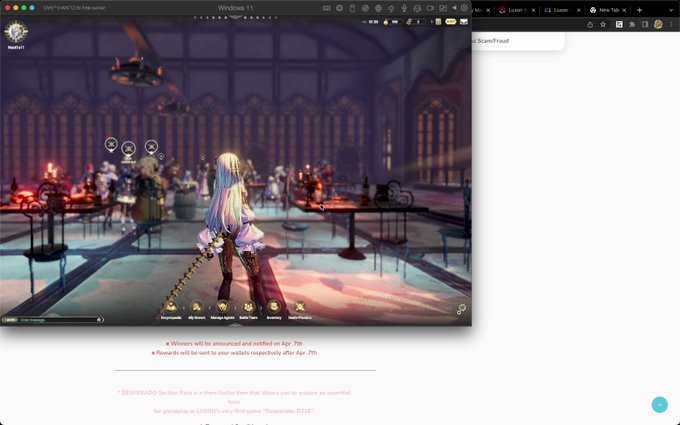Select the leftmost skull NPC marker

tap(111, 144)
